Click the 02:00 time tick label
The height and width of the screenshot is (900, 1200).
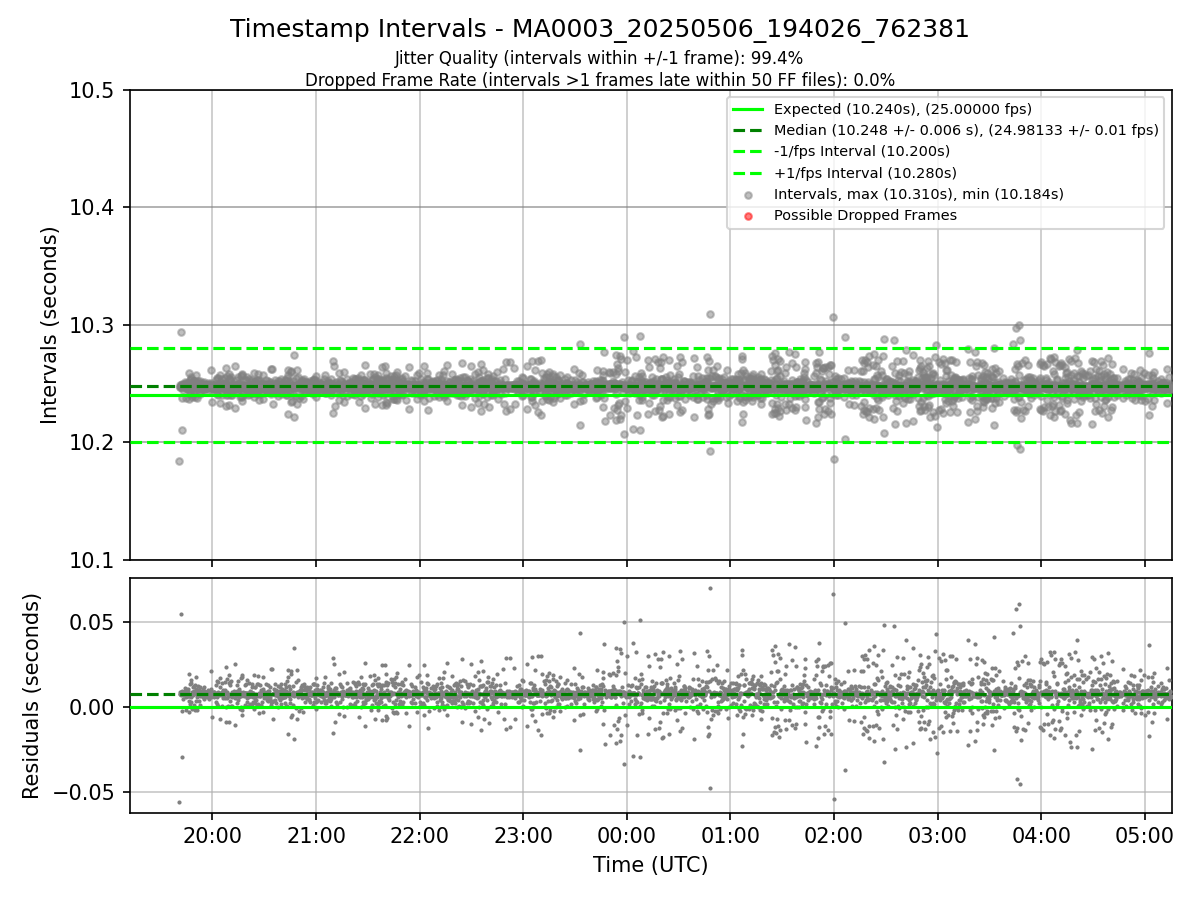(x=834, y=834)
